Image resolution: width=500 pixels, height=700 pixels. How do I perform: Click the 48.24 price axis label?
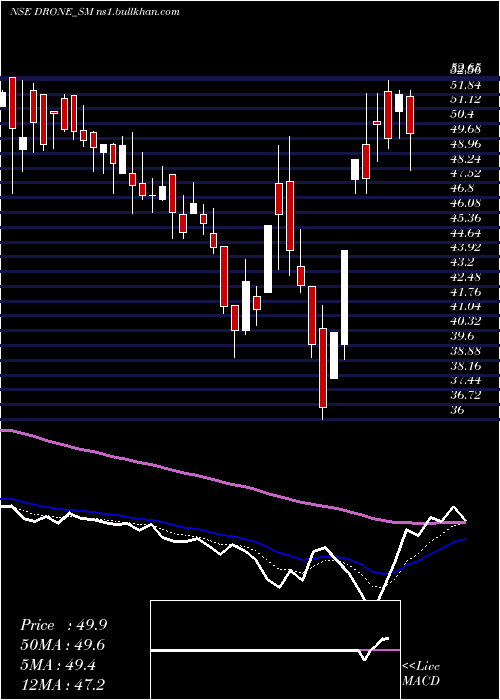466,159
